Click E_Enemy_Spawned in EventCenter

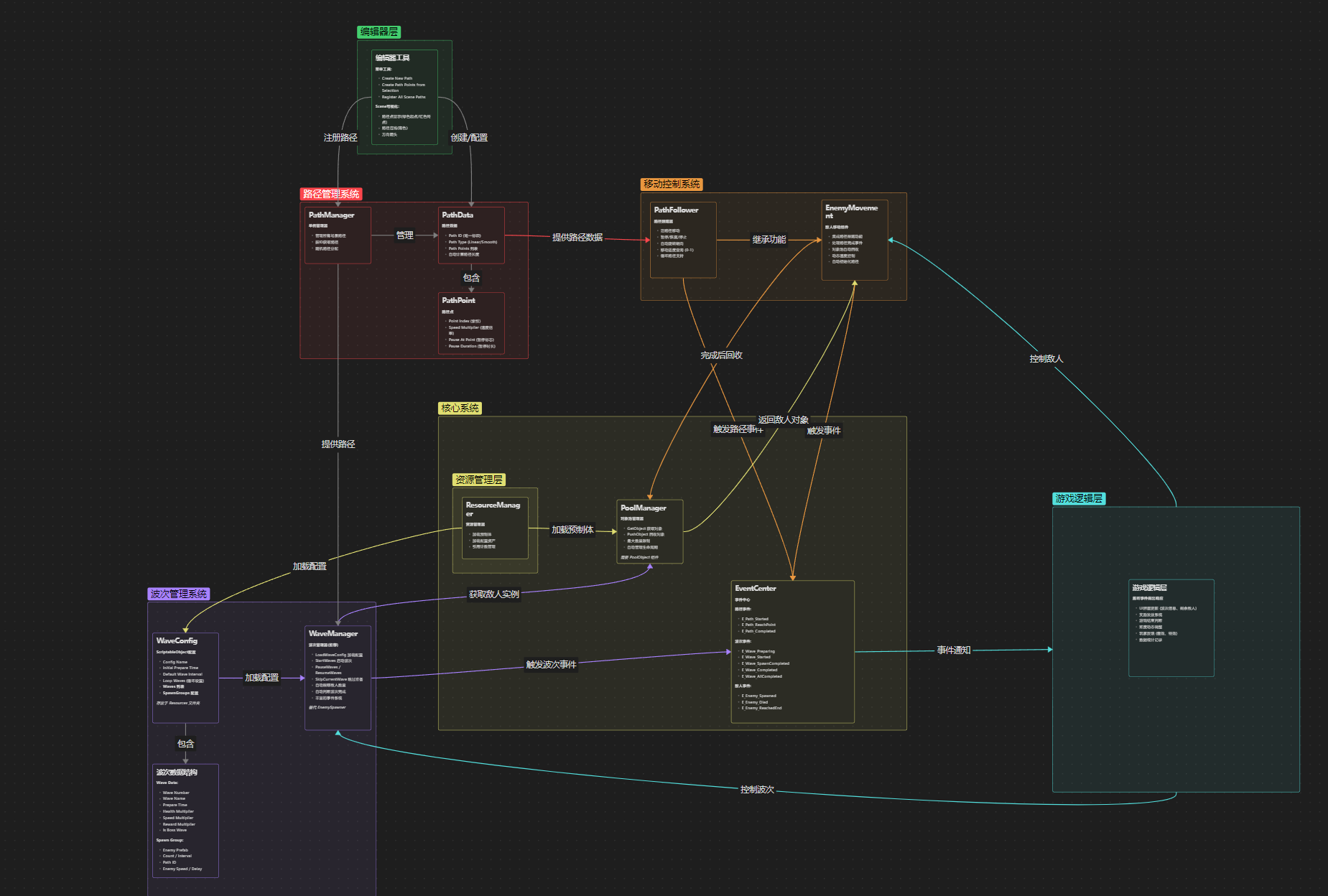(x=758, y=696)
